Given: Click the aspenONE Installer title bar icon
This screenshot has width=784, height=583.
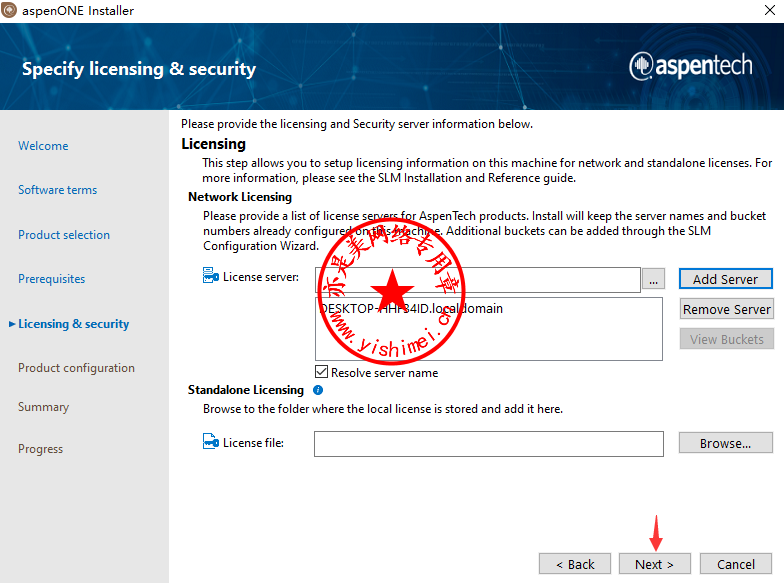Looking at the screenshot, I should tap(11, 11).
